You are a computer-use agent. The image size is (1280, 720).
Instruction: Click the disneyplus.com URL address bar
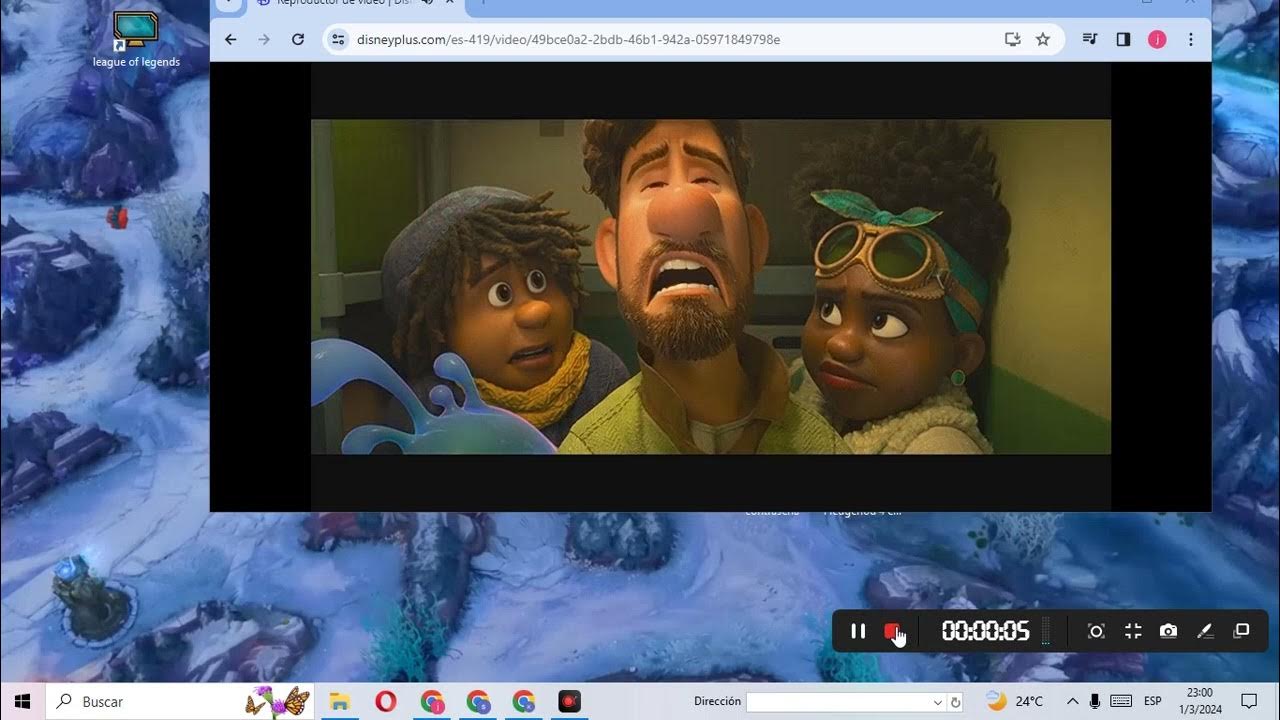coord(568,40)
